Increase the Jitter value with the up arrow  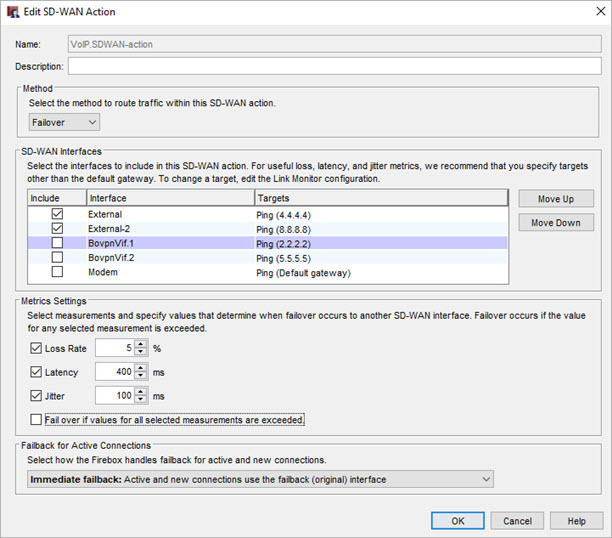click(x=141, y=392)
